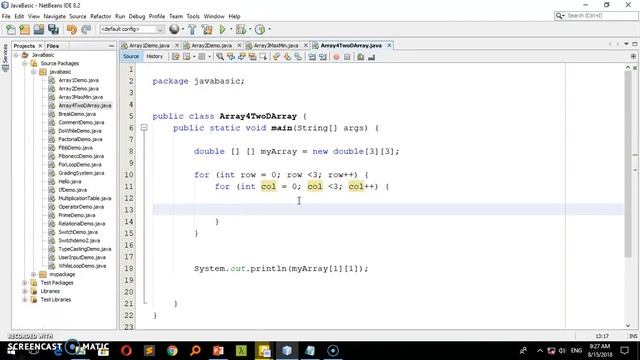The image size is (640, 360).
Task: Select Array4TwoDArray.java in project tree
Action: click(84, 106)
